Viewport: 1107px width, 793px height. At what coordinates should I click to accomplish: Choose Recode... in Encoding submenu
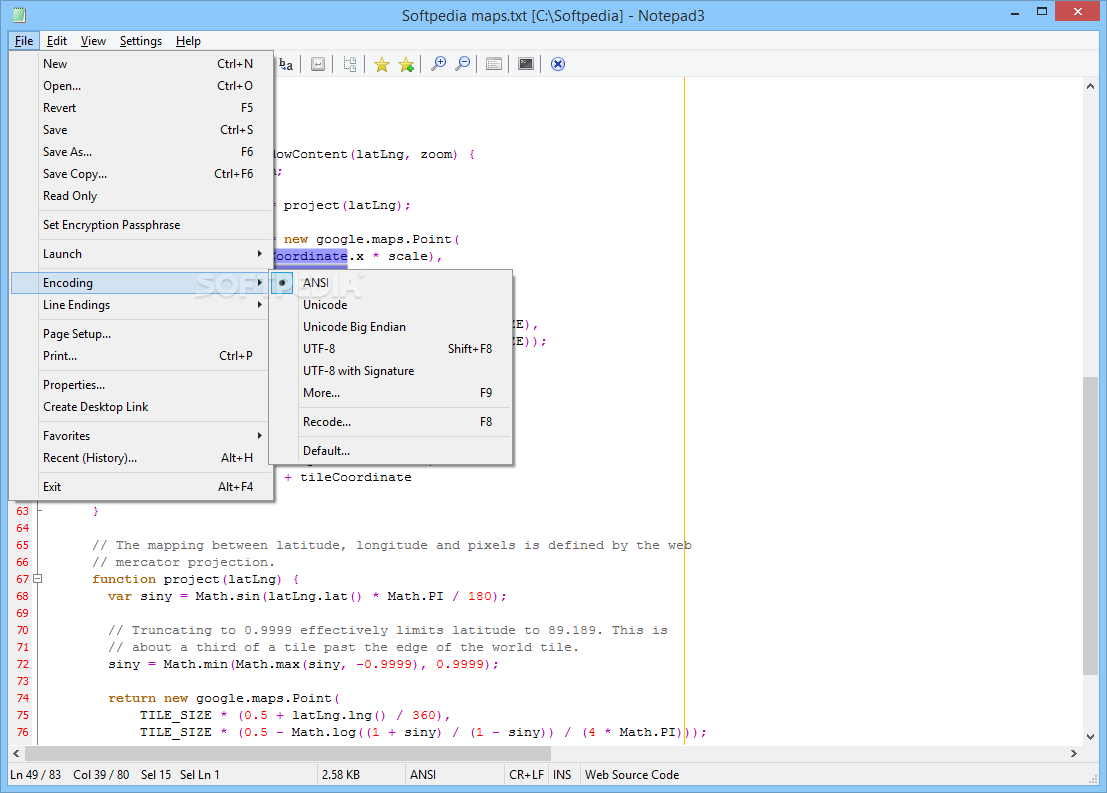point(390,422)
